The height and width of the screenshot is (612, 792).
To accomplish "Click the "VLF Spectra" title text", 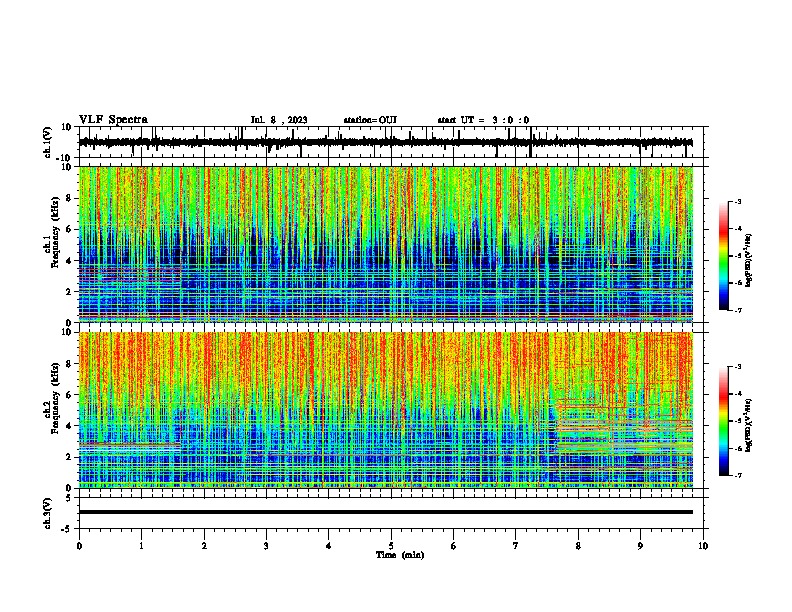I will pos(113,120).
